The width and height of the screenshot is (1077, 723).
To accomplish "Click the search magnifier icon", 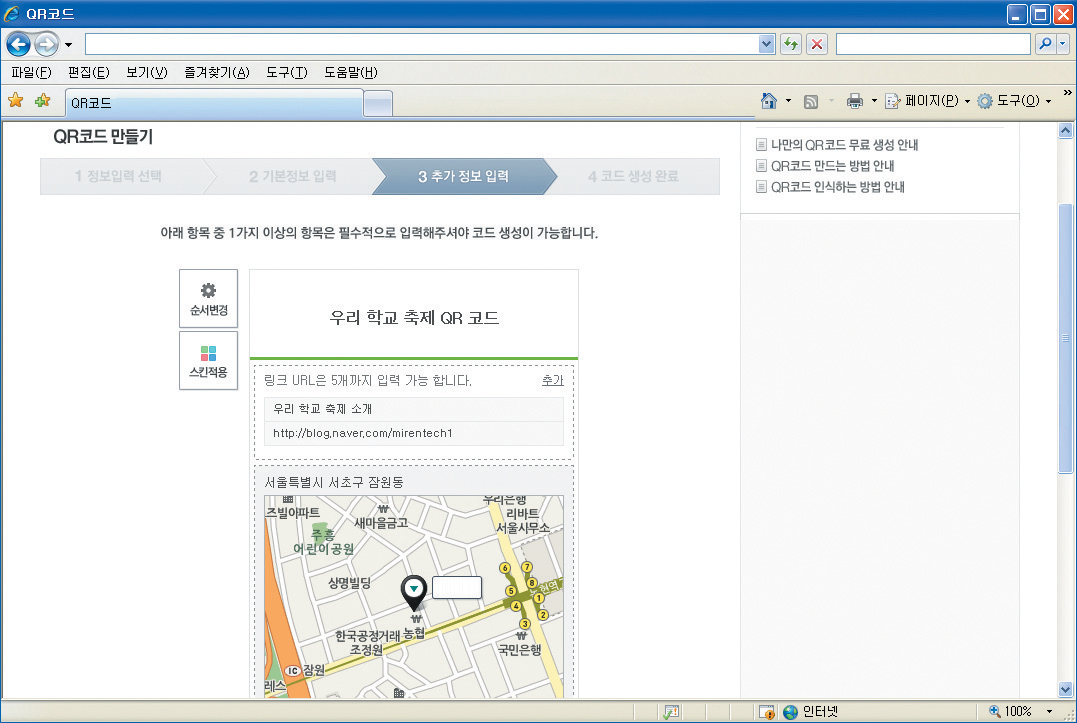I will click(1044, 44).
